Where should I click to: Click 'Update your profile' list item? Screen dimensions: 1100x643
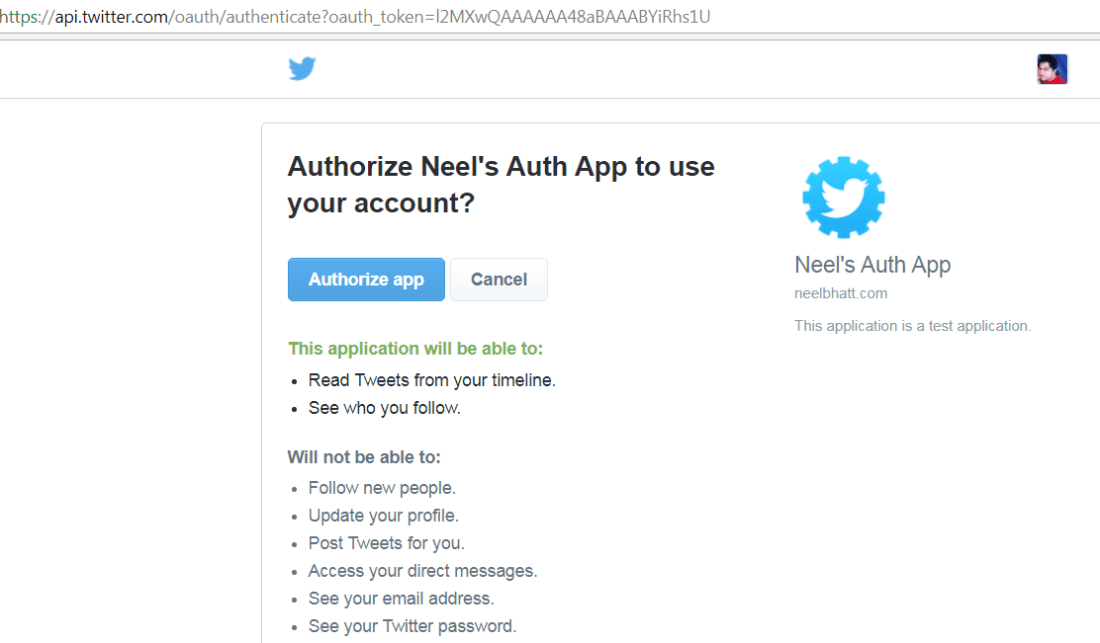[383, 516]
